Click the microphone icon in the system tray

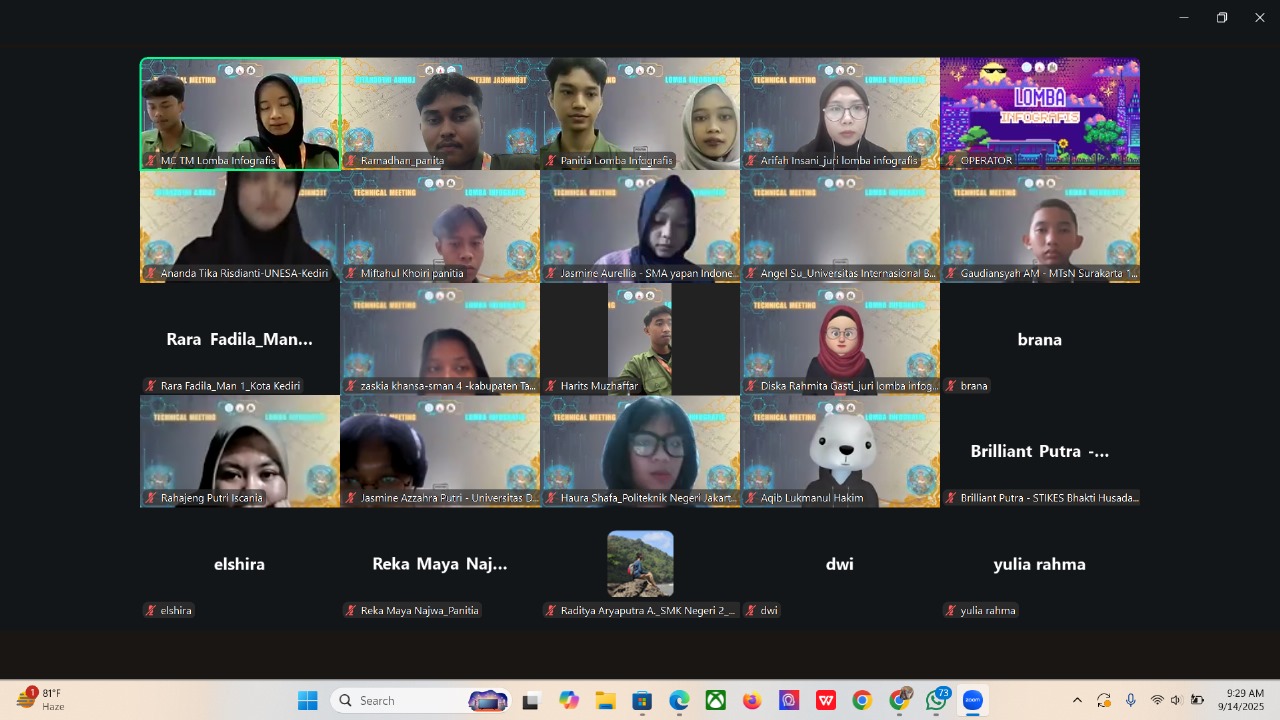(x=1130, y=700)
